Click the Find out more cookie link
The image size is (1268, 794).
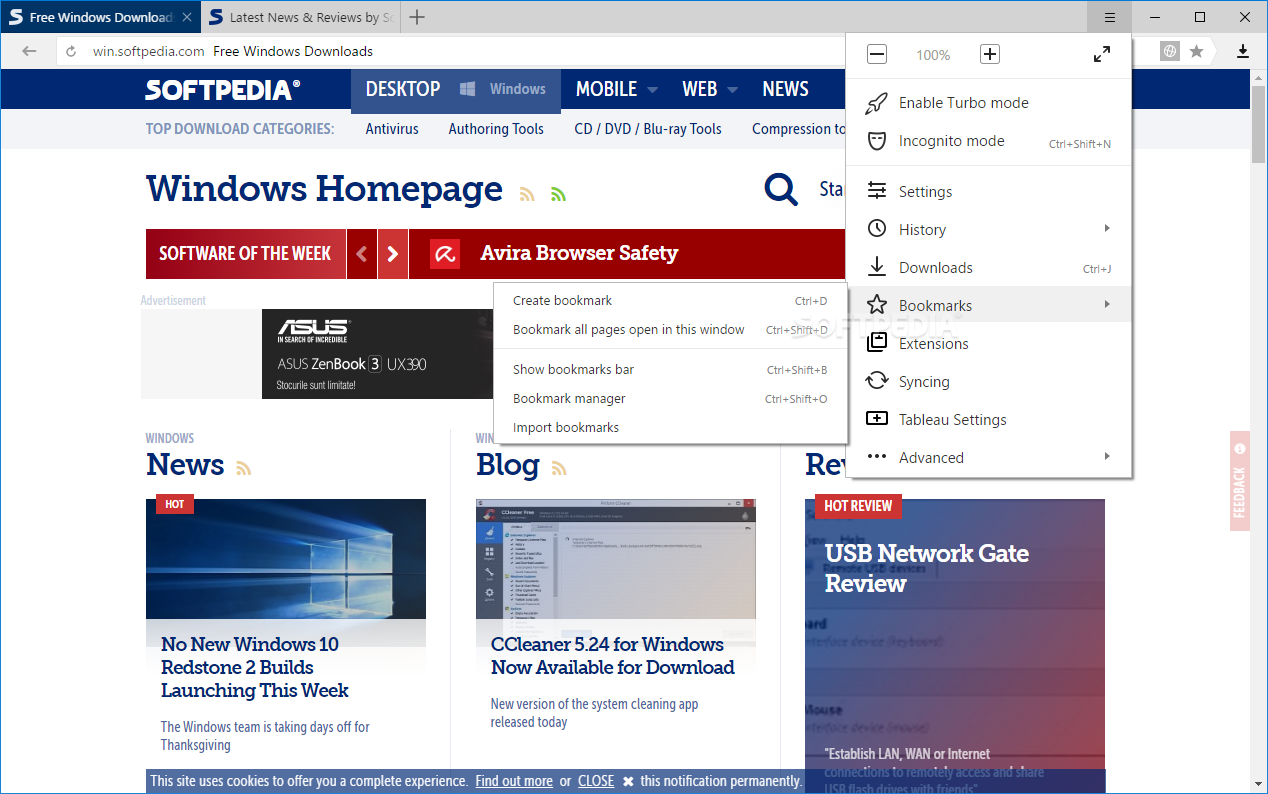point(514,781)
